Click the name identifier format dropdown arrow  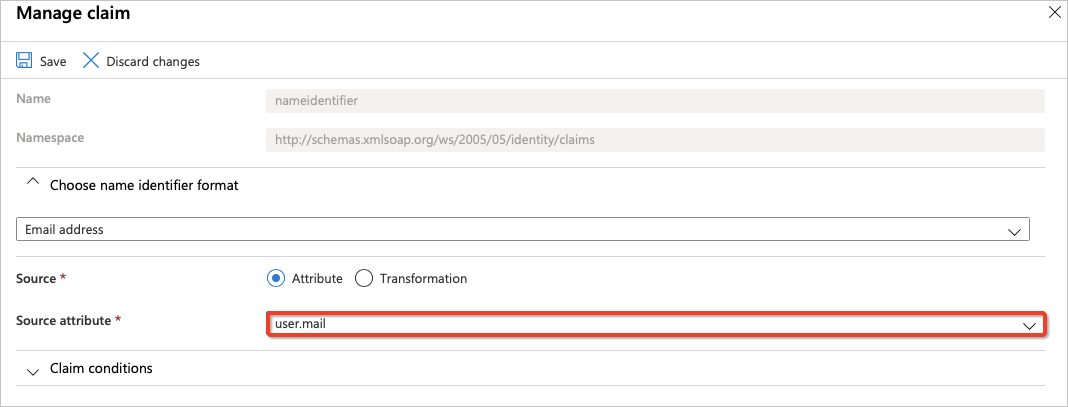pyautogui.click(x=1015, y=231)
